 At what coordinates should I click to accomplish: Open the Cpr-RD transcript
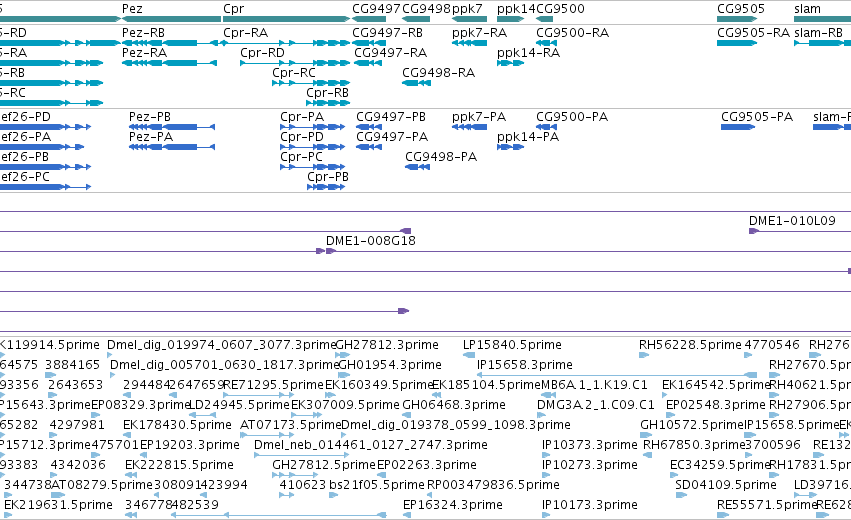[295, 63]
